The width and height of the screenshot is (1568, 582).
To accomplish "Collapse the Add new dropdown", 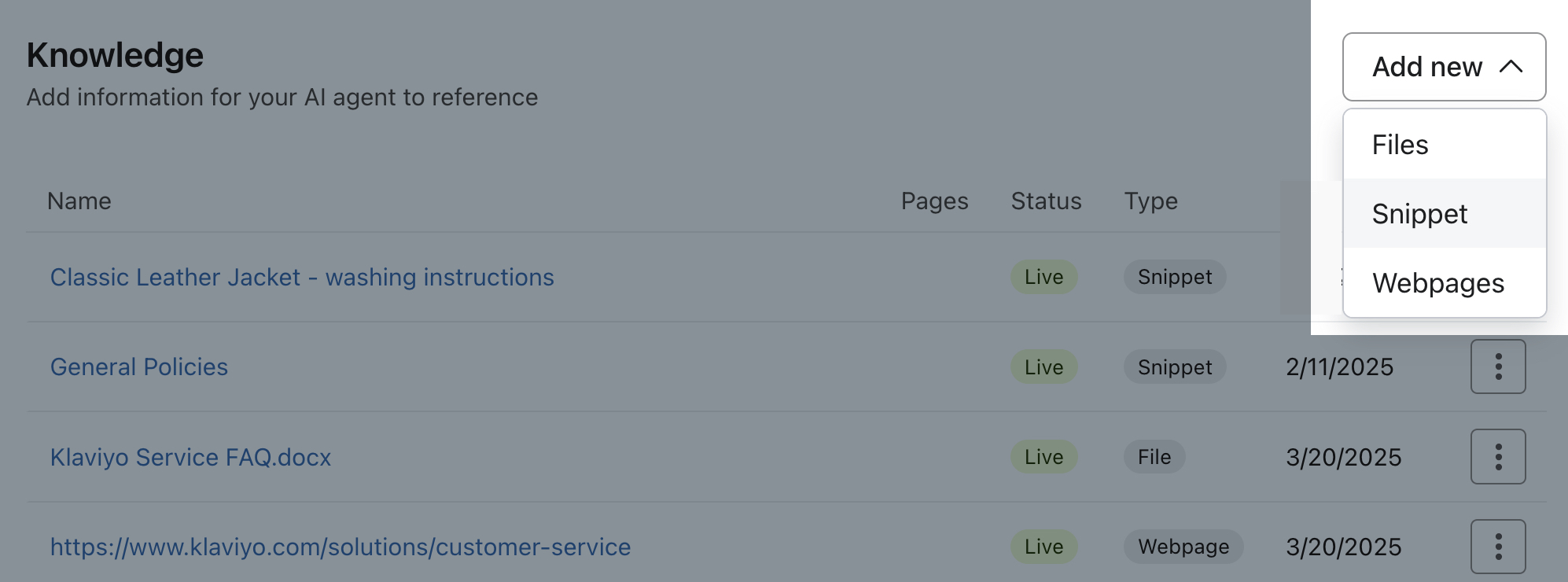I will (1444, 66).
